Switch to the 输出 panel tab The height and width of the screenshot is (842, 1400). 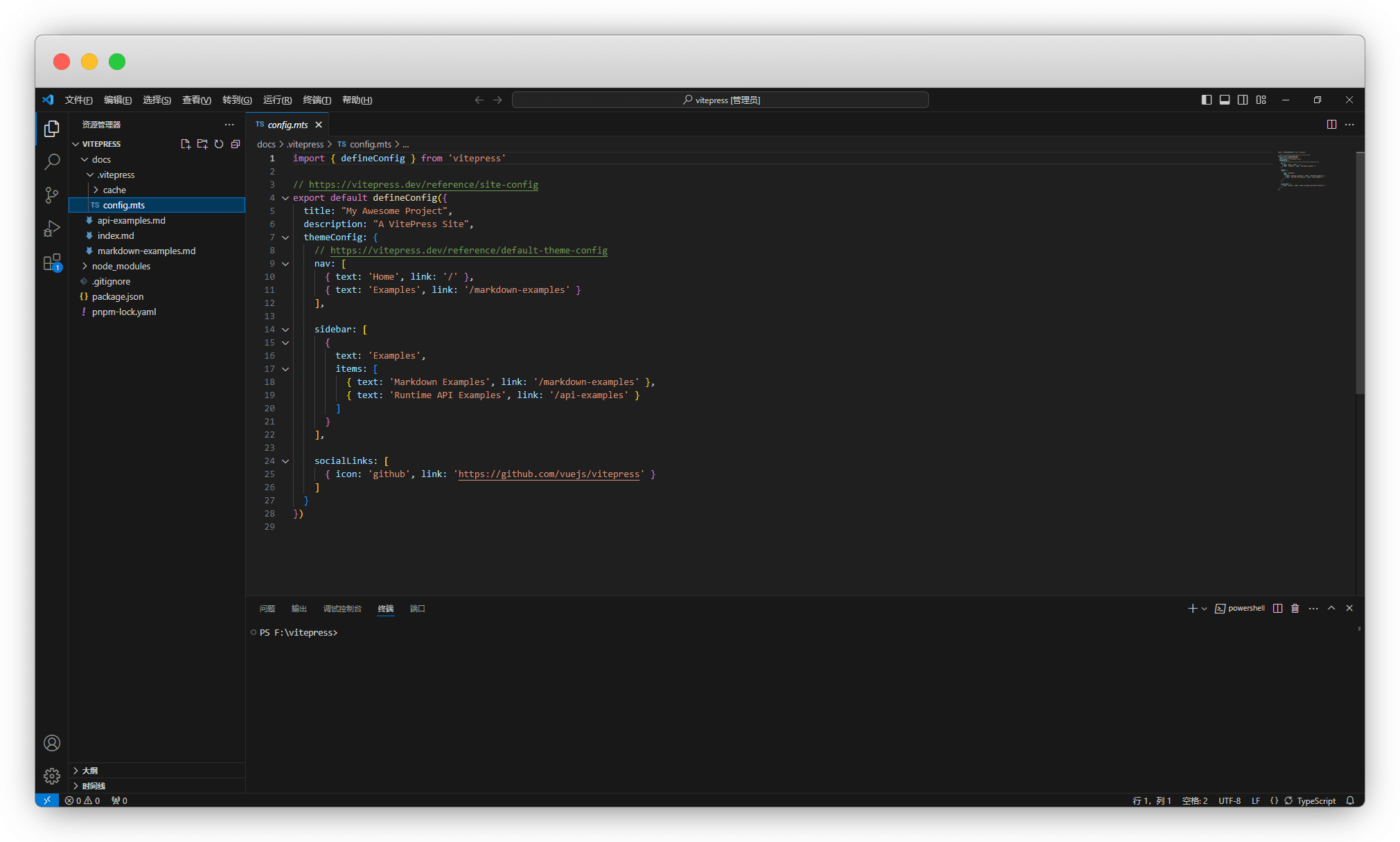click(x=299, y=609)
